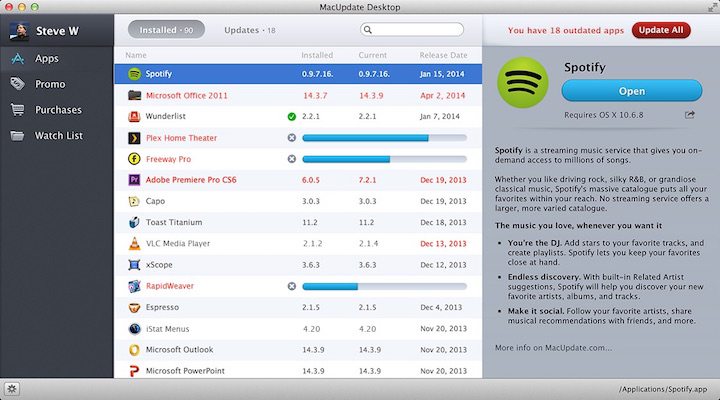
Task: Switch to the Updates tab
Action: 250,30
